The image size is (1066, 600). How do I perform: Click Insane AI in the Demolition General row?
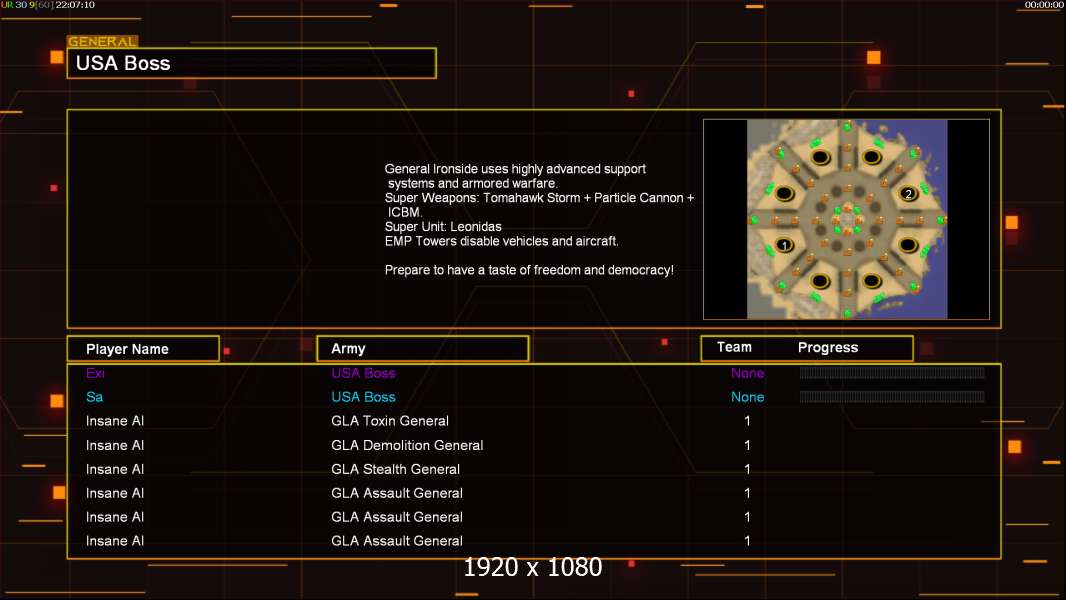point(115,445)
